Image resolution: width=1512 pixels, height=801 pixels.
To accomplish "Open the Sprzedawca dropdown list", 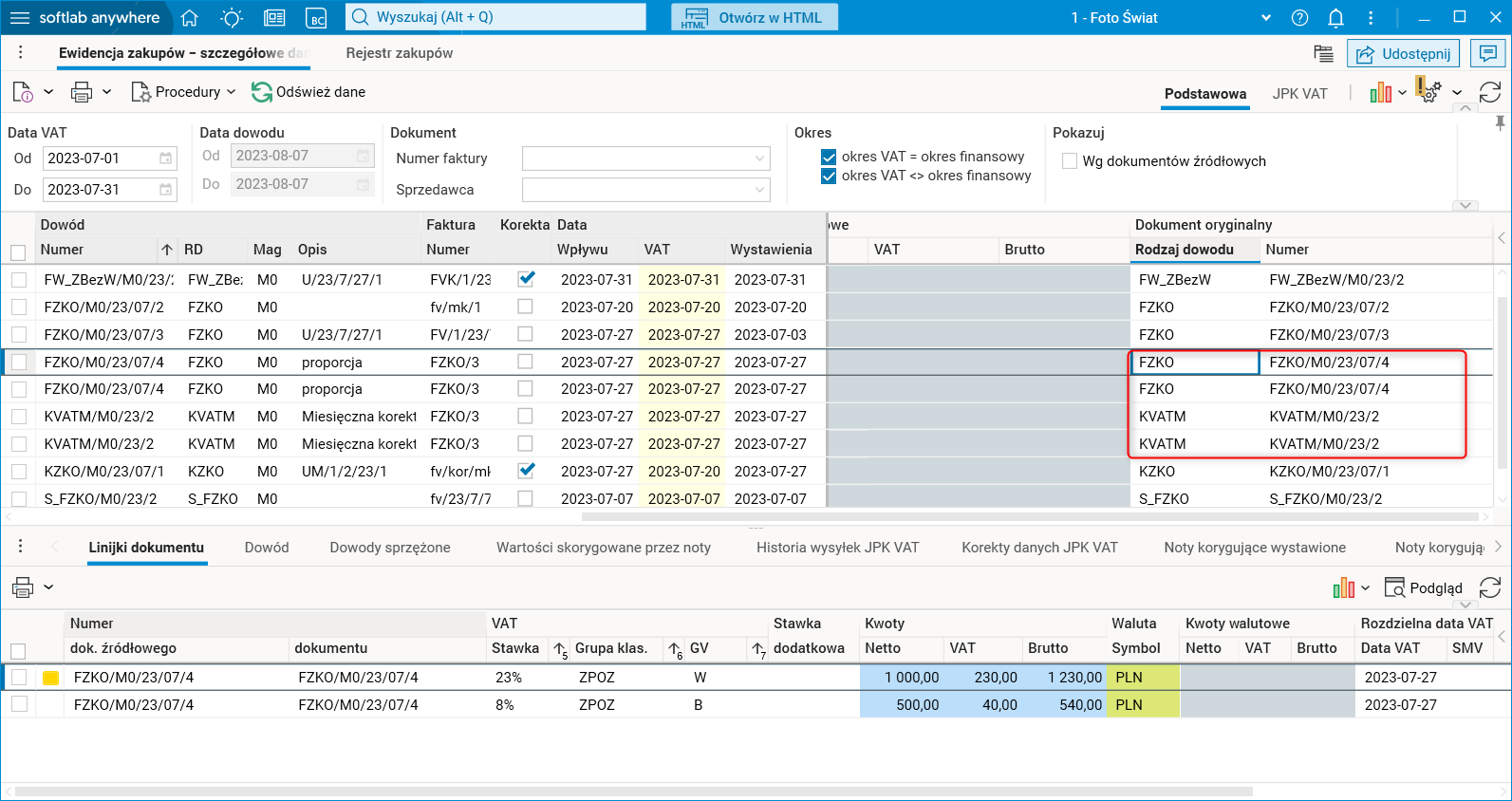I will click(645, 190).
